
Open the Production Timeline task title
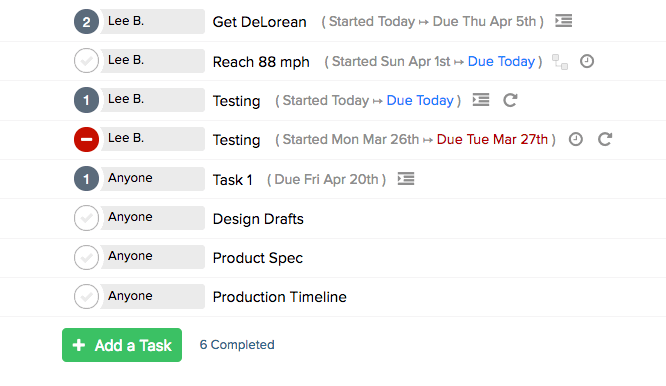tap(279, 297)
